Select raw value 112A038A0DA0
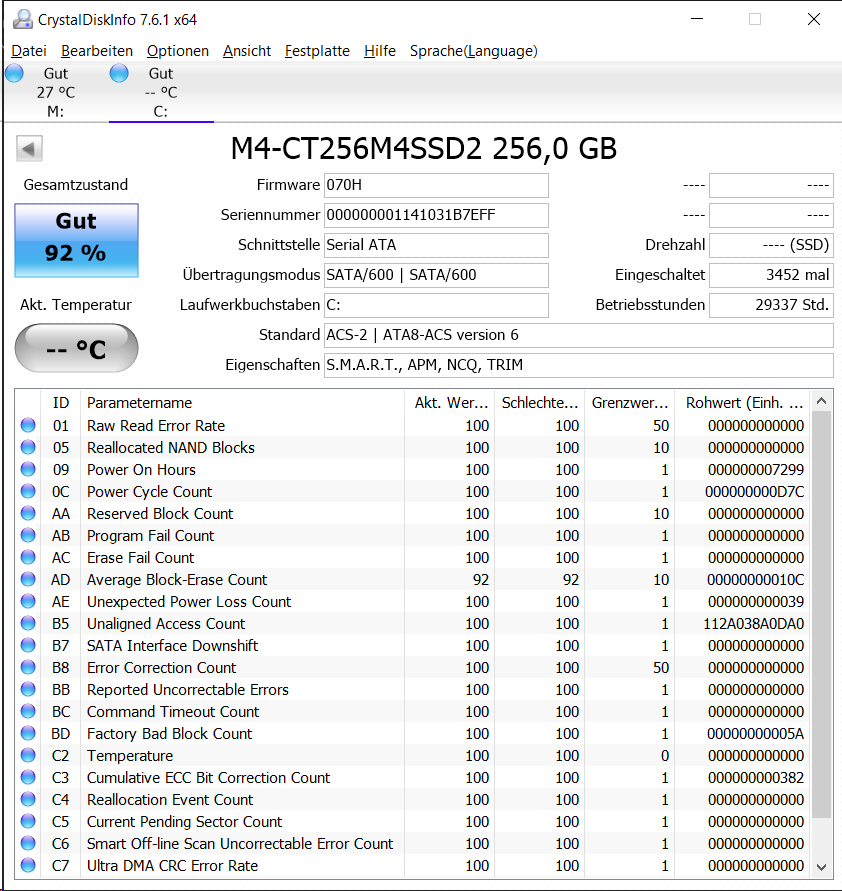 [753, 623]
